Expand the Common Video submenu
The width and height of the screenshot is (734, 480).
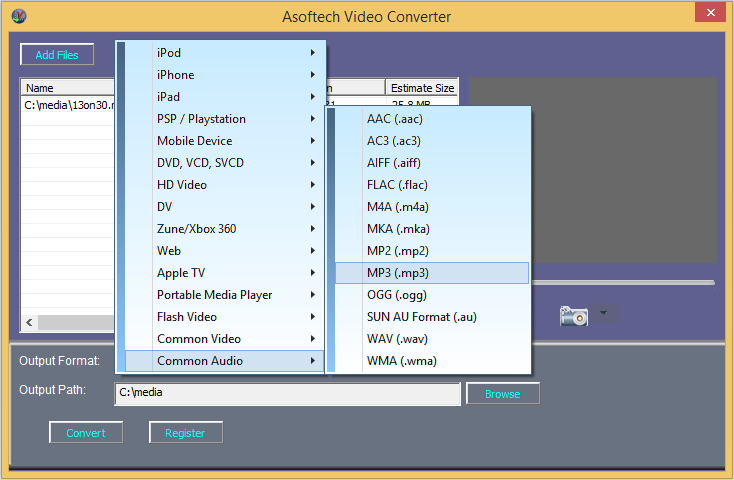(225, 339)
